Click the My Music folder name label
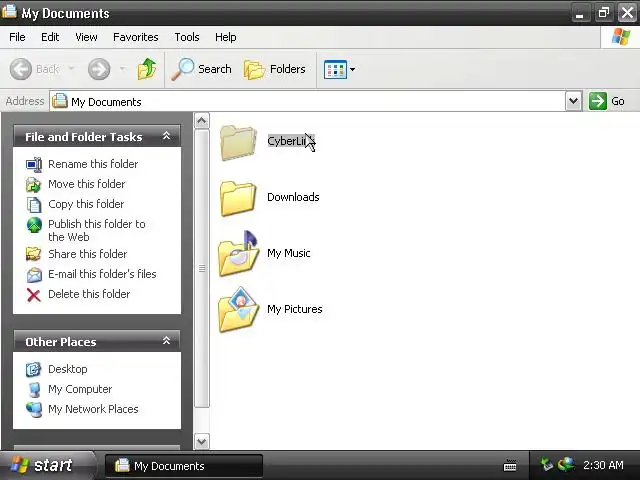The width and height of the screenshot is (640, 480). pos(289,253)
